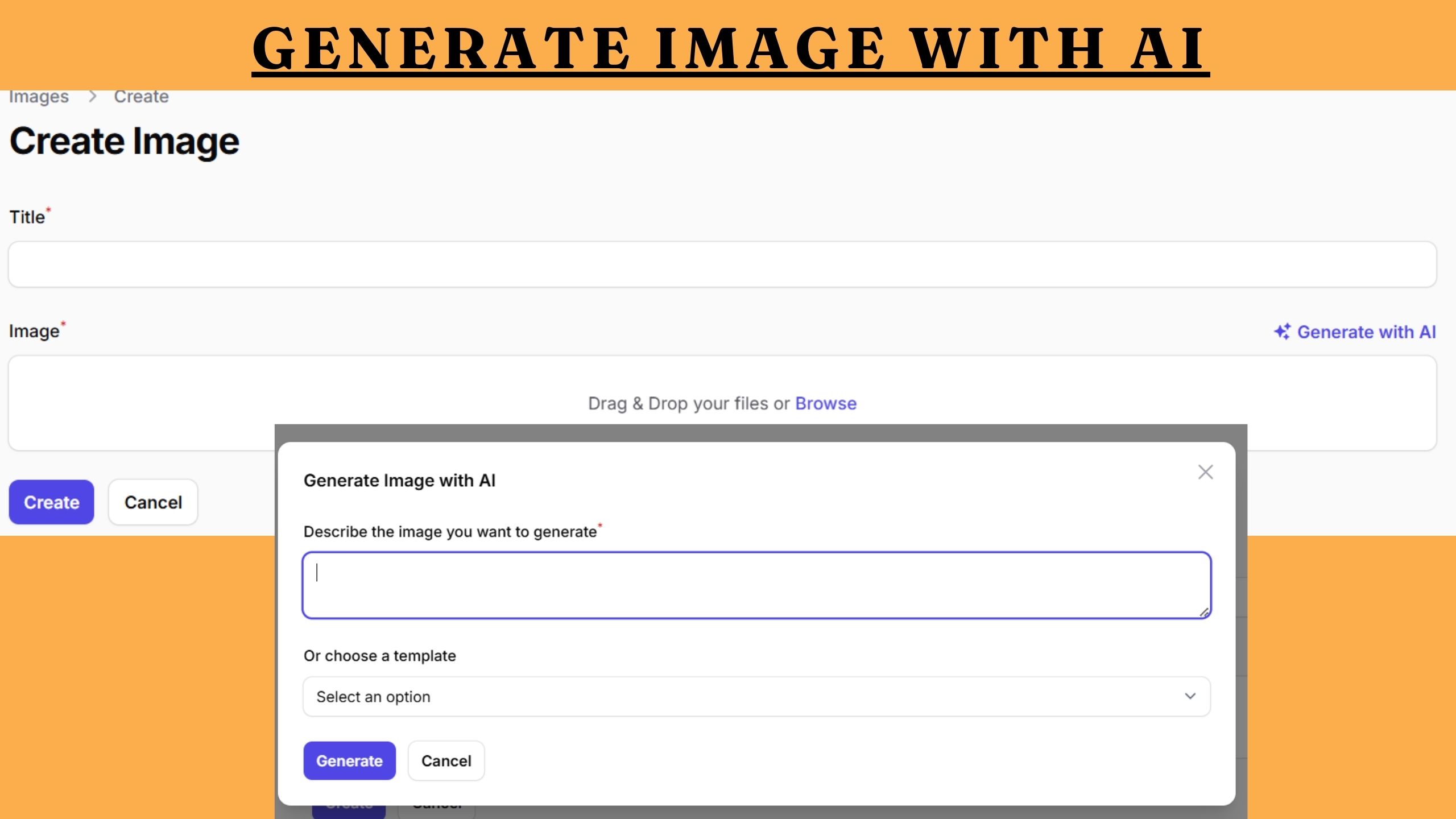Click the 'Create Image' page heading
The width and height of the screenshot is (1456, 819).
coord(125,141)
